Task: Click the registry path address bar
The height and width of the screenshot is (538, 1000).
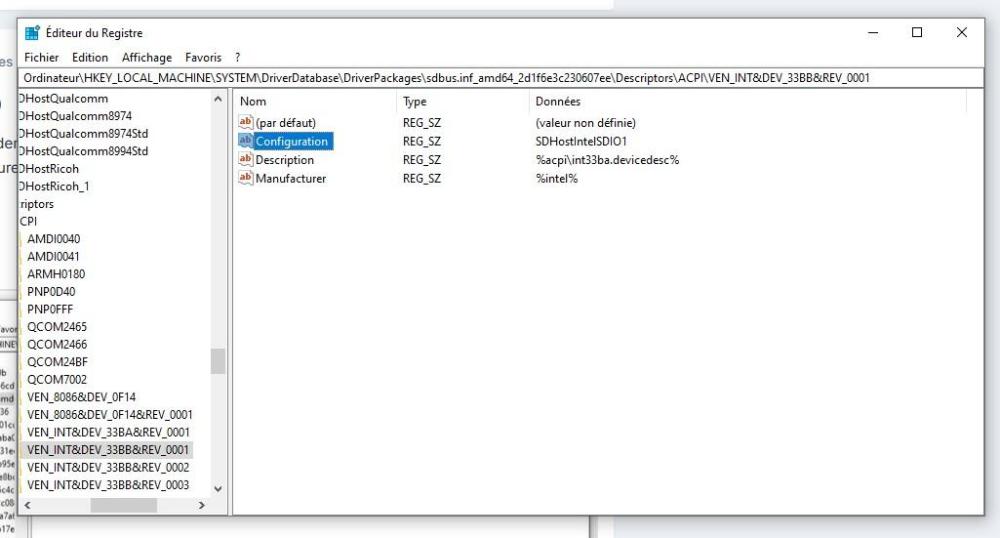Action: click(x=501, y=78)
